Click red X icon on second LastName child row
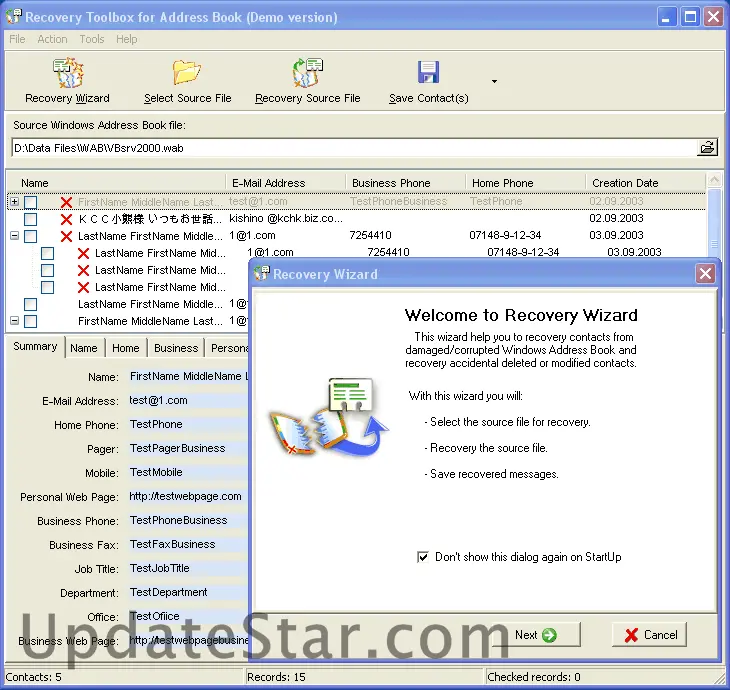The height and width of the screenshot is (690, 730). 83,270
